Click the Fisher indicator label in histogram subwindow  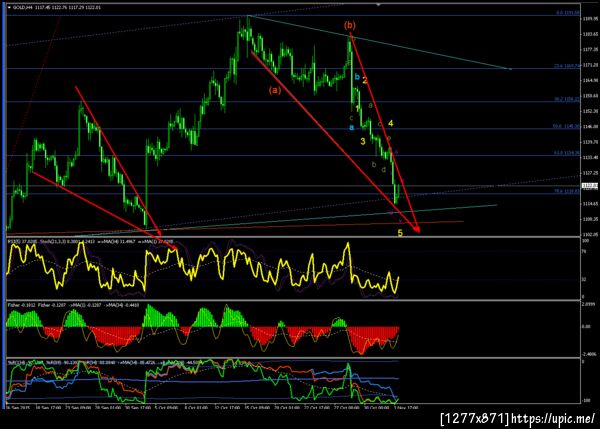(22, 305)
